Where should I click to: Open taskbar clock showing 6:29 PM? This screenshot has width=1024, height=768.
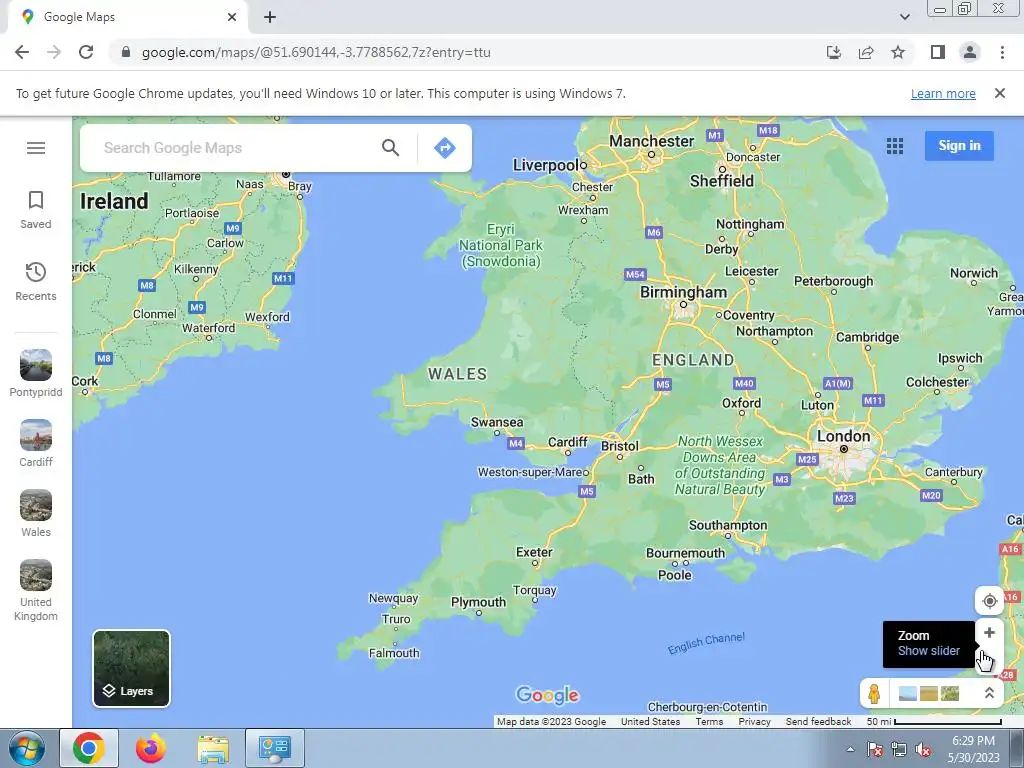tap(973, 749)
